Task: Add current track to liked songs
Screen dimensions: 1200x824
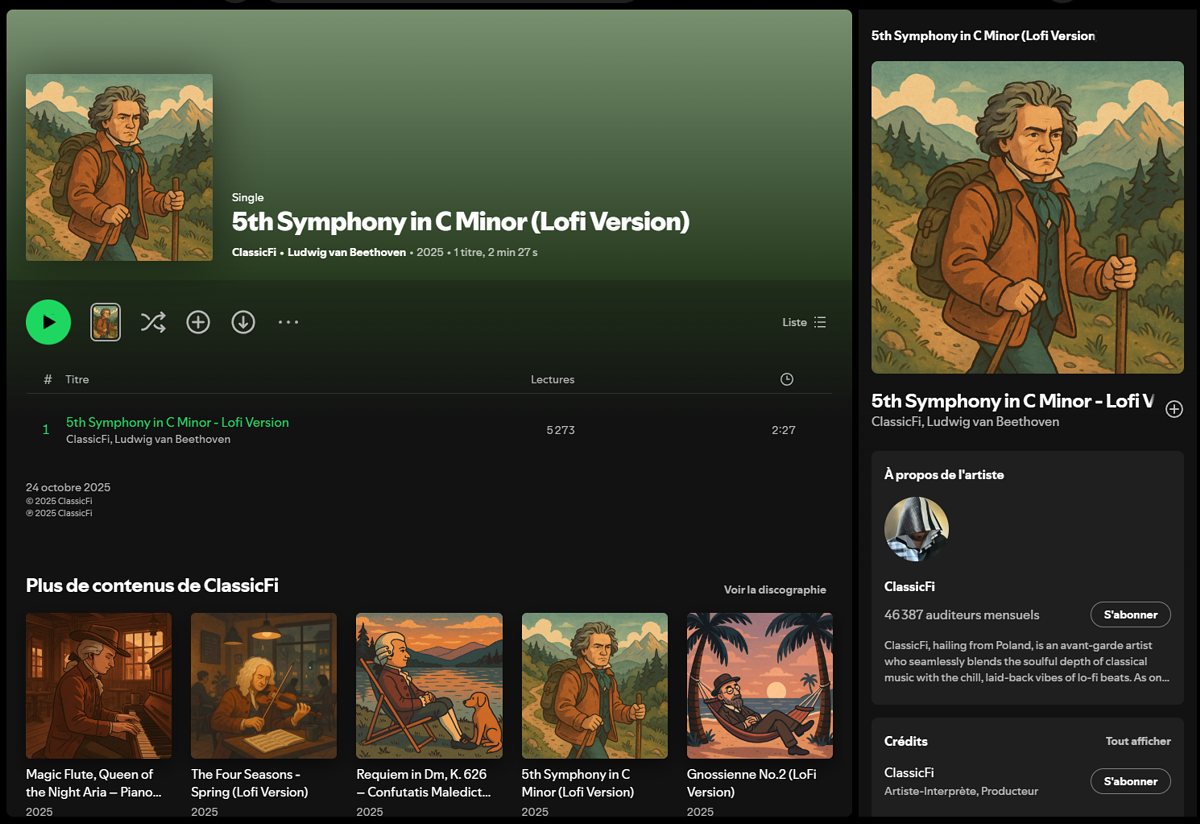Action: [x=1174, y=409]
